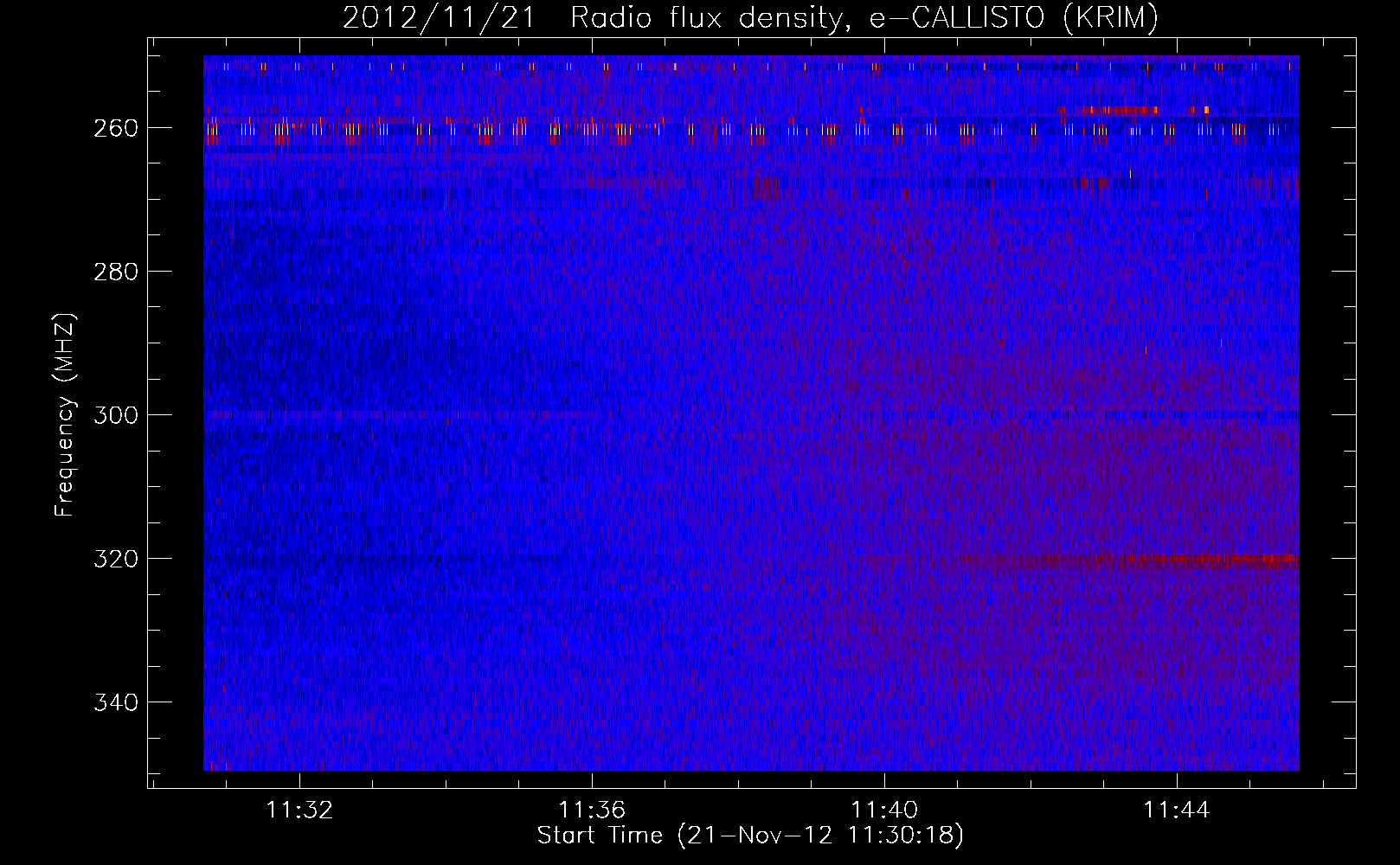The image size is (1400, 865).
Task: Click the plot title '2012/11/21 Radio flux density'
Action: point(750,17)
